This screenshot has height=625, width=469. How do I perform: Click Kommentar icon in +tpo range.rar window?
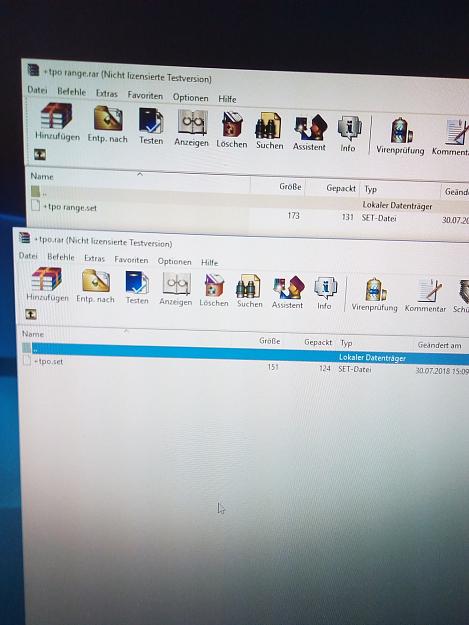tap(457, 132)
